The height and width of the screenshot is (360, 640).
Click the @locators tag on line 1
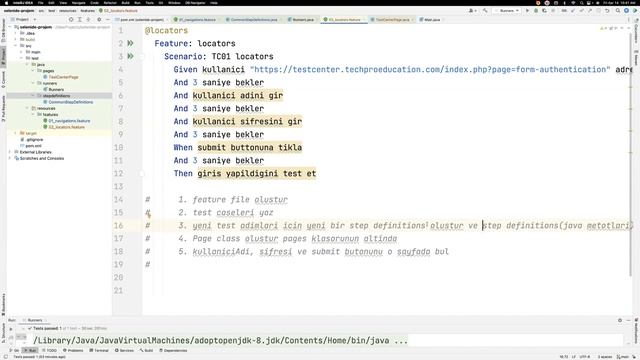coord(166,31)
